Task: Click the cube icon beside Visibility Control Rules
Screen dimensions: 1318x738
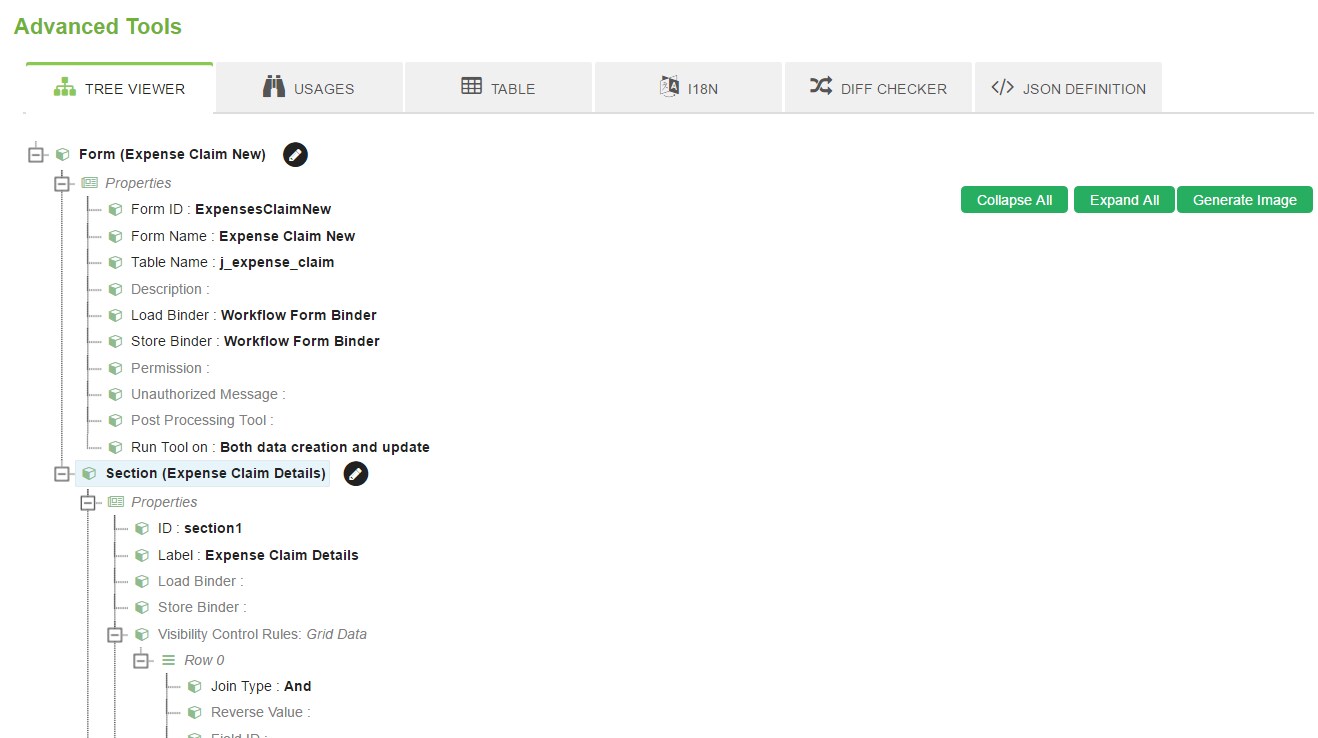Action: 142,634
